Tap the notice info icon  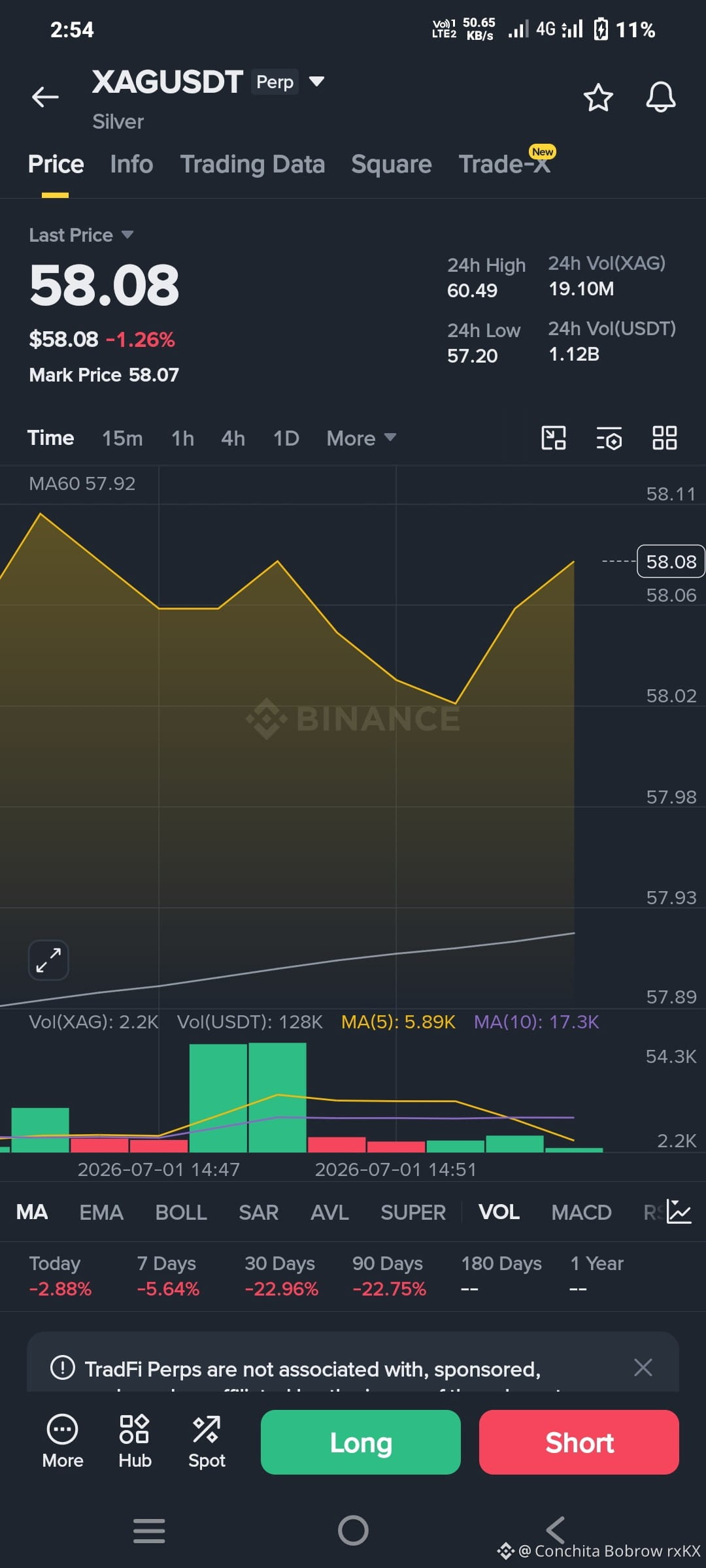click(x=63, y=1367)
